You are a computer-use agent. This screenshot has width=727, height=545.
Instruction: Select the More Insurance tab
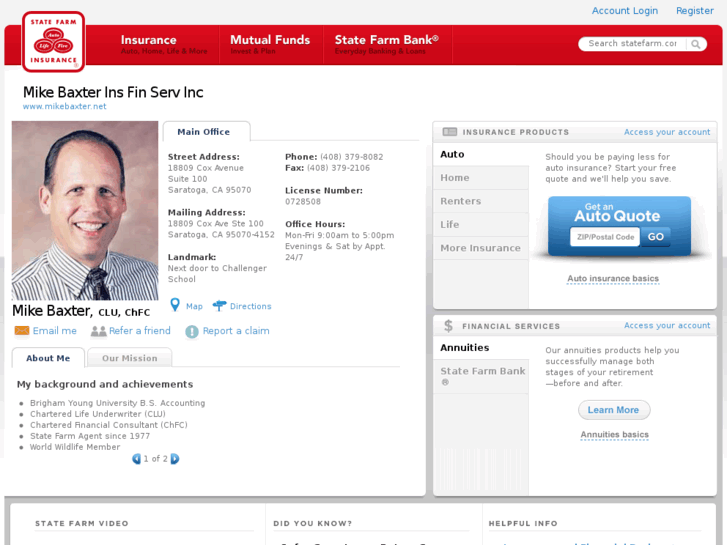click(x=481, y=248)
